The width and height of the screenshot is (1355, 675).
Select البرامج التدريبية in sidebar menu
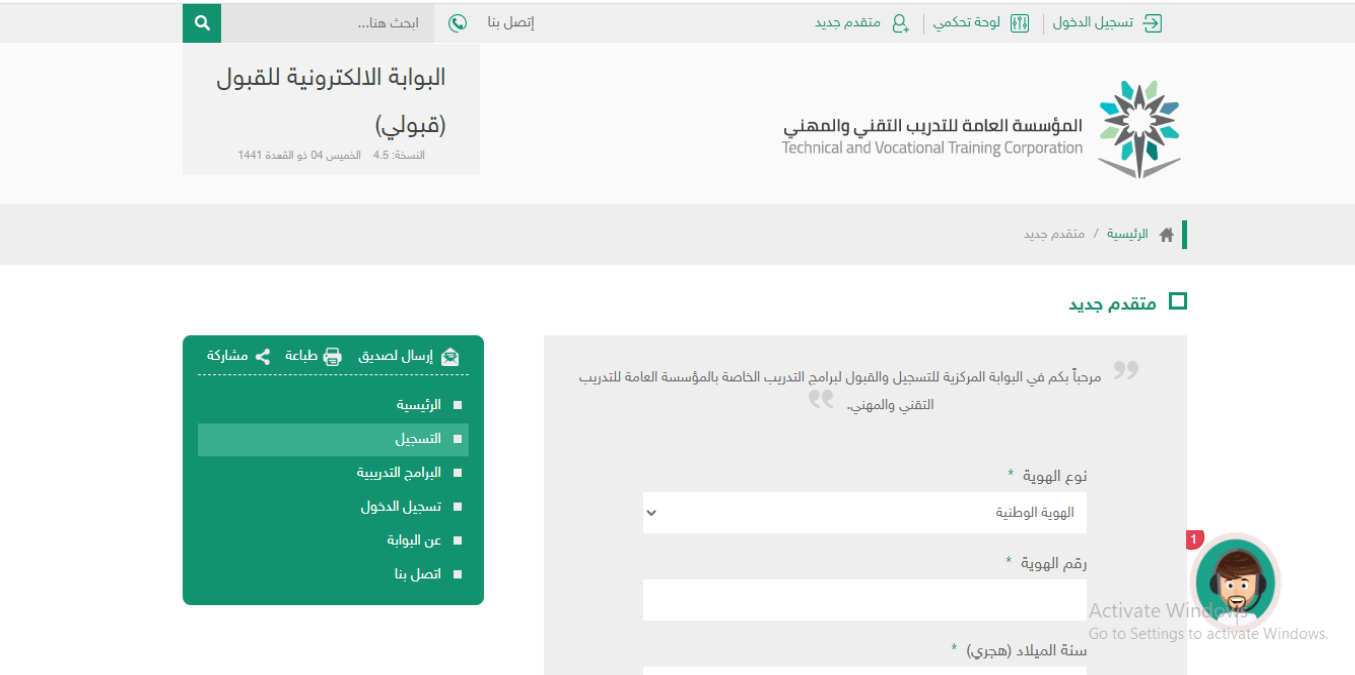(x=399, y=472)
